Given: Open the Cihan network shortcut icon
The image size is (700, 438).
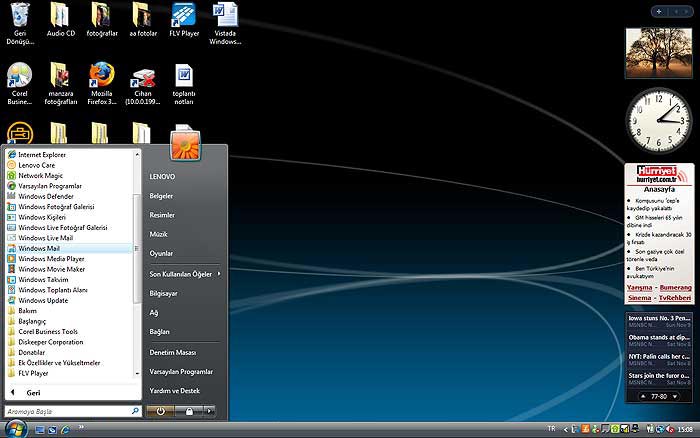Looking at the screenshot, I should [x=143, y=87].
